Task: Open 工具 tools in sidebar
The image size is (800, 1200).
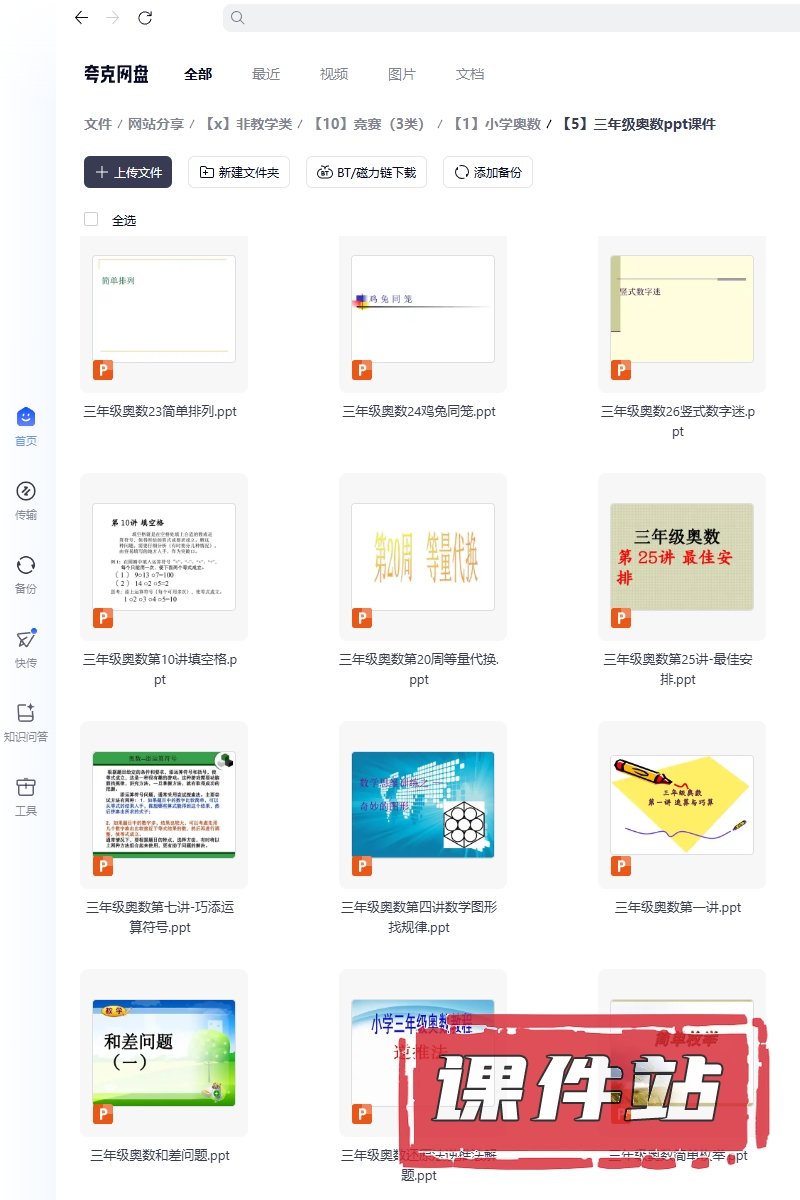Action: click(x=26, y=796)
